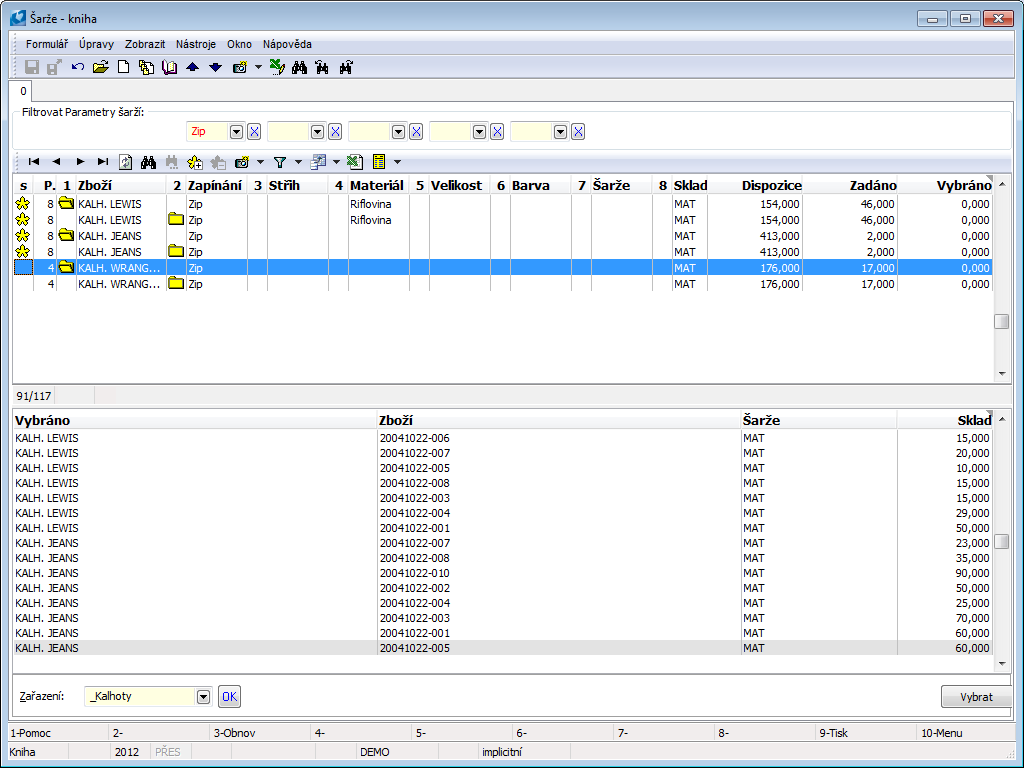The image size is (1024, 768).
Task: Click the open folder icon in toolbar
Action: (x=100, y=67)
